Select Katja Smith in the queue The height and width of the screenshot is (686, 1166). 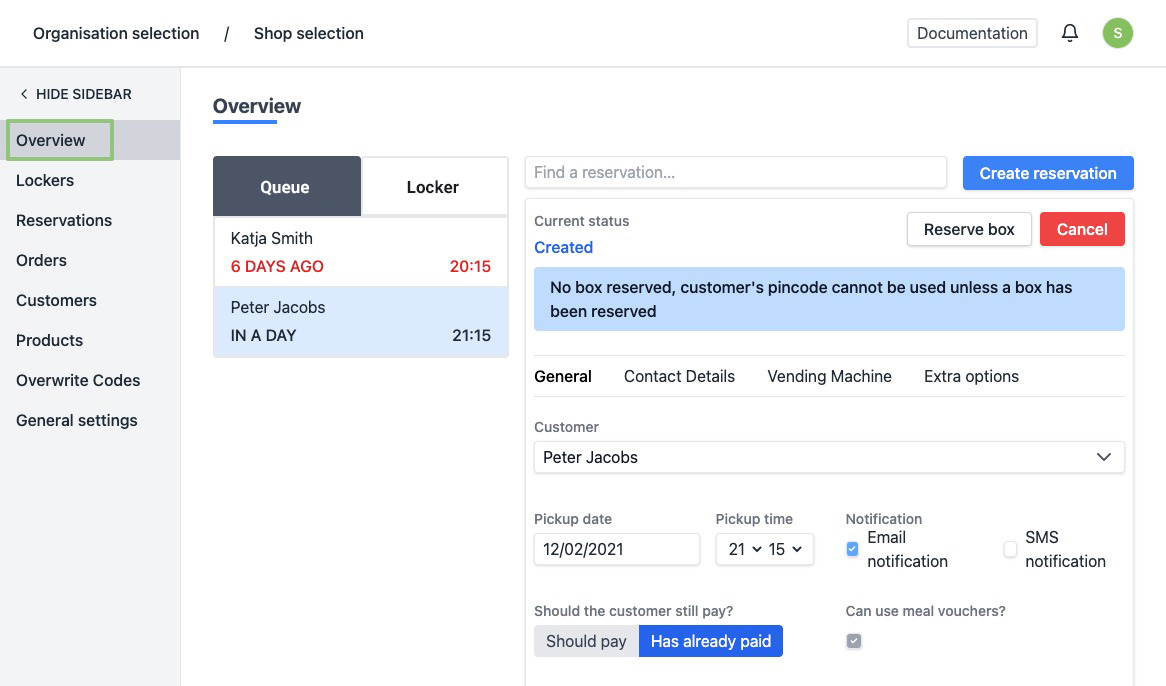[360, 252]
